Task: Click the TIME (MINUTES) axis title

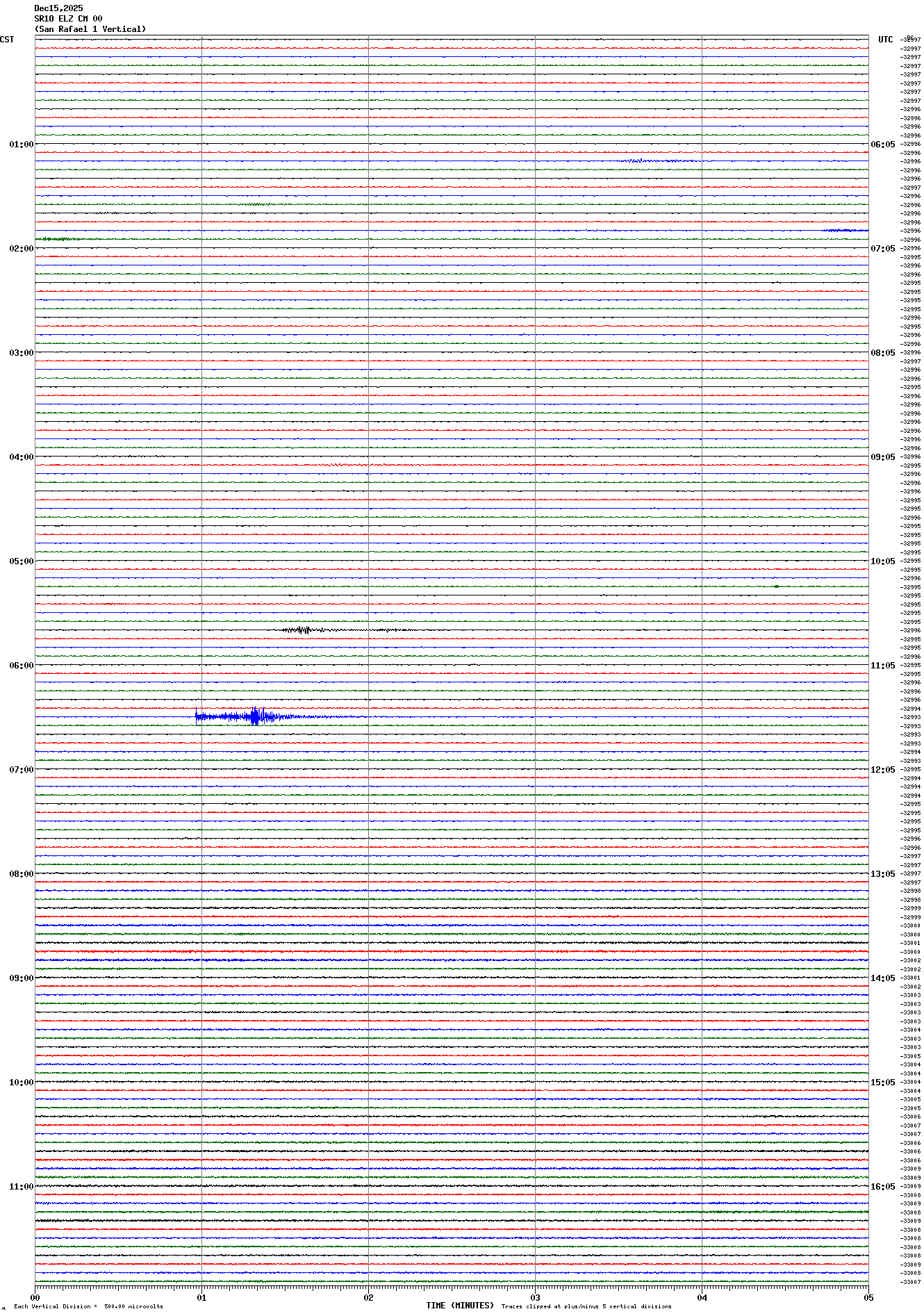Action: (x=459, y=1306)
